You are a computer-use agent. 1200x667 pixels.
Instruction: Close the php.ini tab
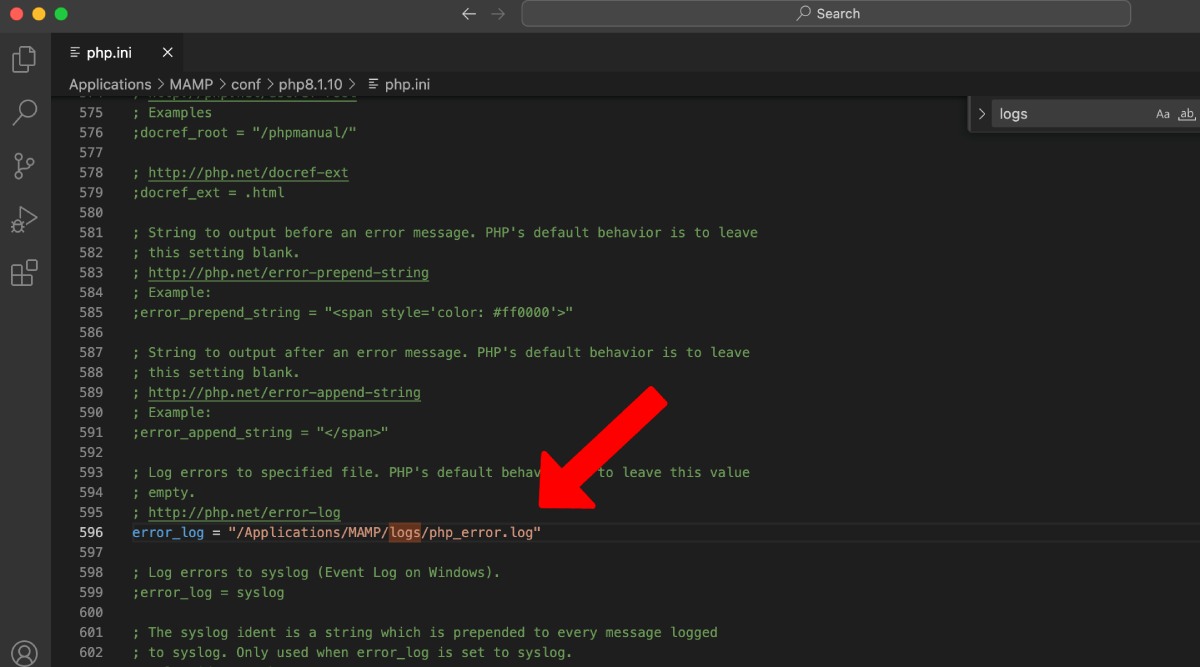coord(167,52)
